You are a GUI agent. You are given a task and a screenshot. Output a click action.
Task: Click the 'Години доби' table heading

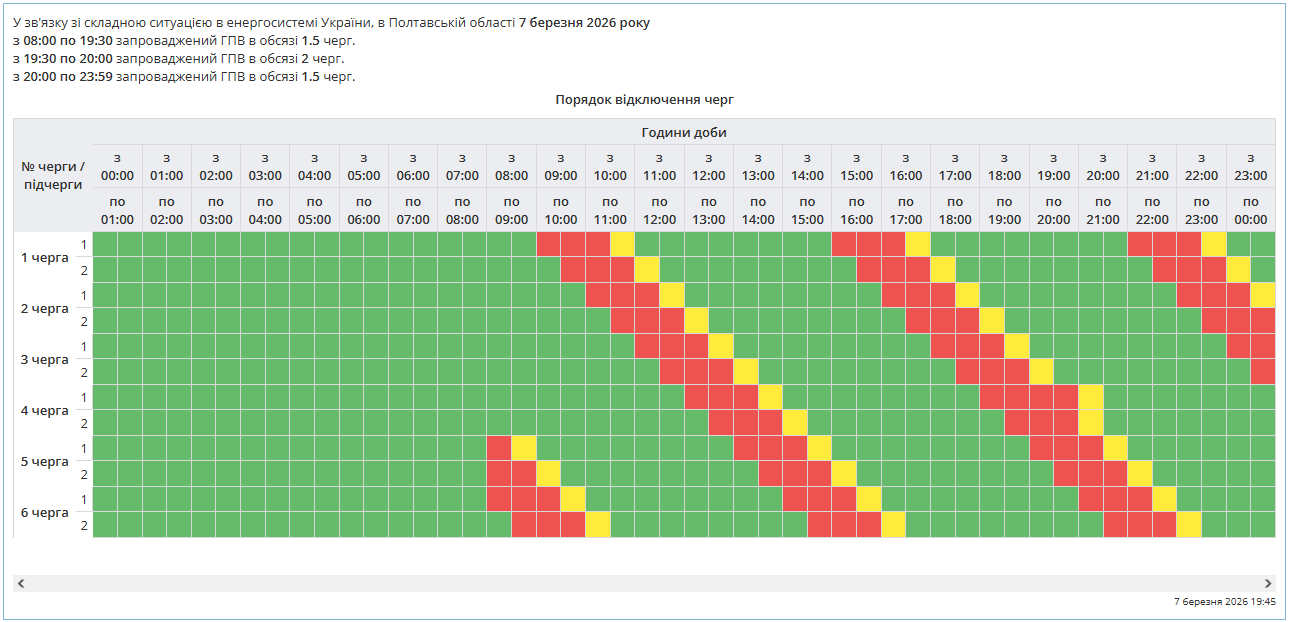pos(684,132)
